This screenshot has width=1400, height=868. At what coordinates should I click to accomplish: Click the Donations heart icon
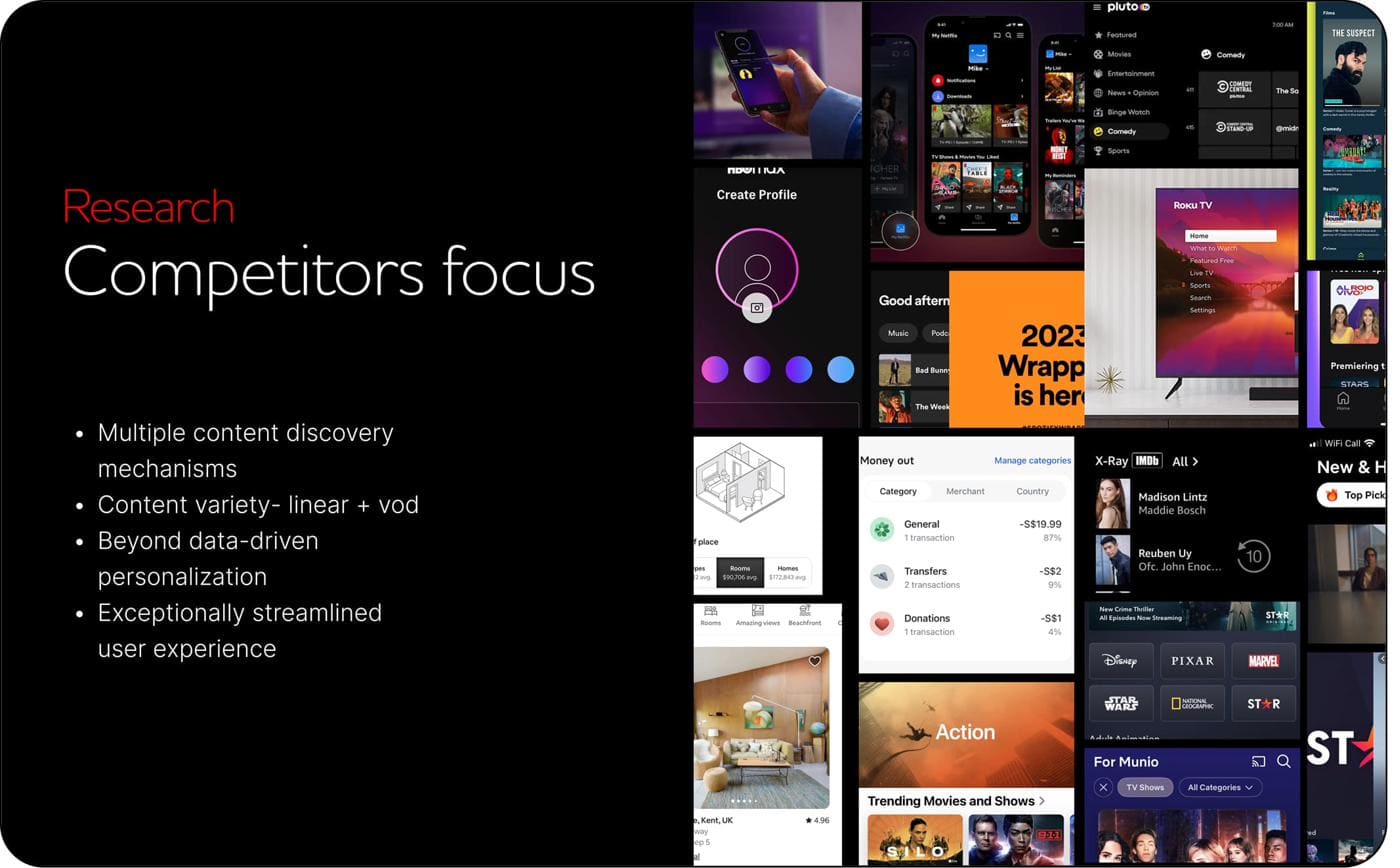click(x=881, y=624)
